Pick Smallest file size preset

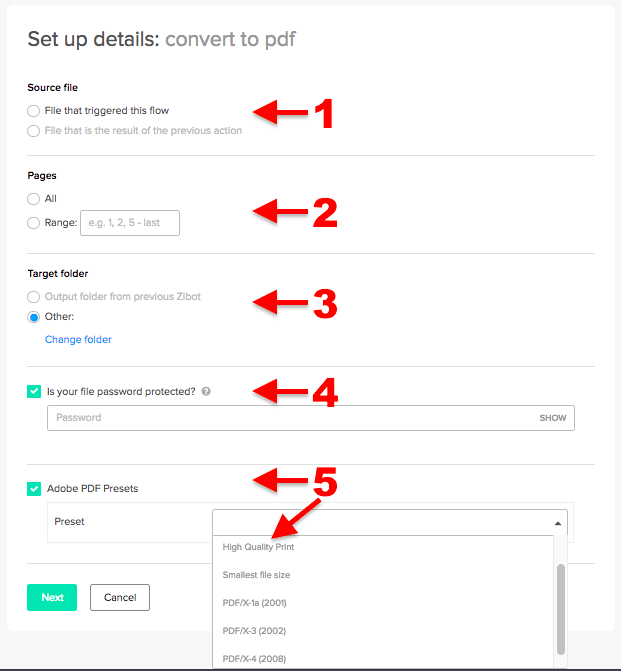coord(256,575)
